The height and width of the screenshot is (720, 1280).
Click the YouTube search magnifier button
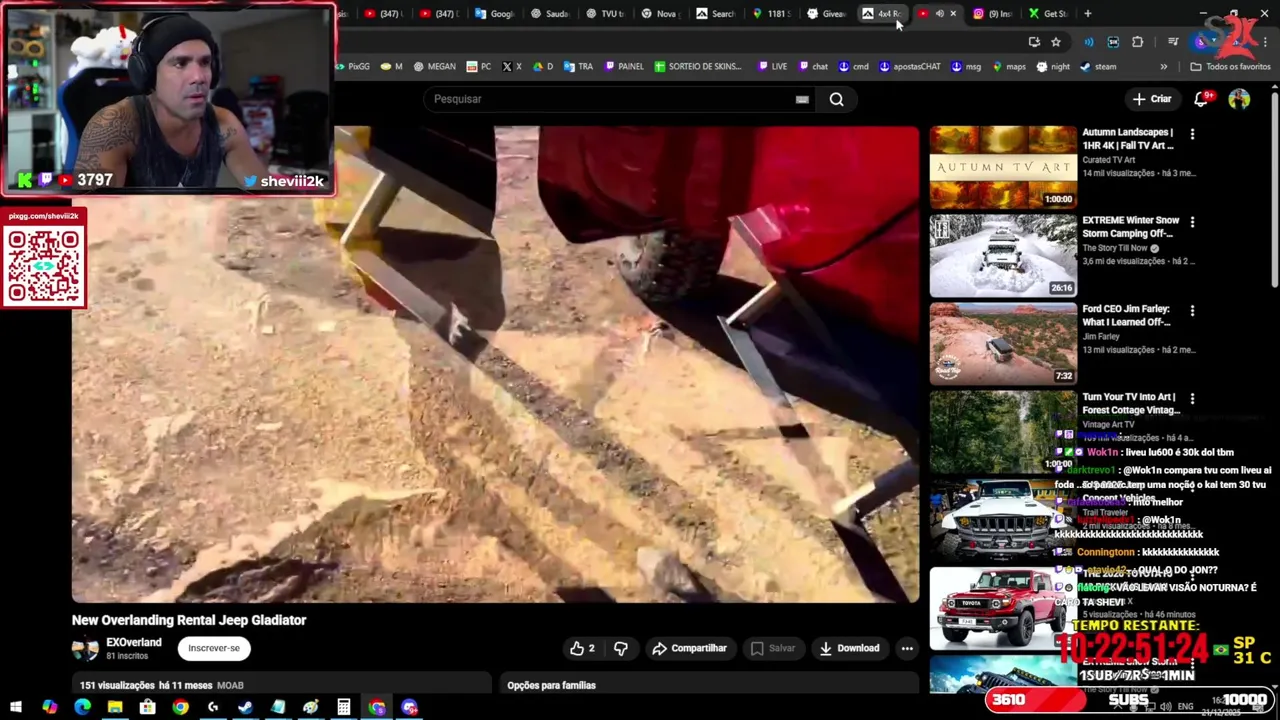[x=836, y=99]
